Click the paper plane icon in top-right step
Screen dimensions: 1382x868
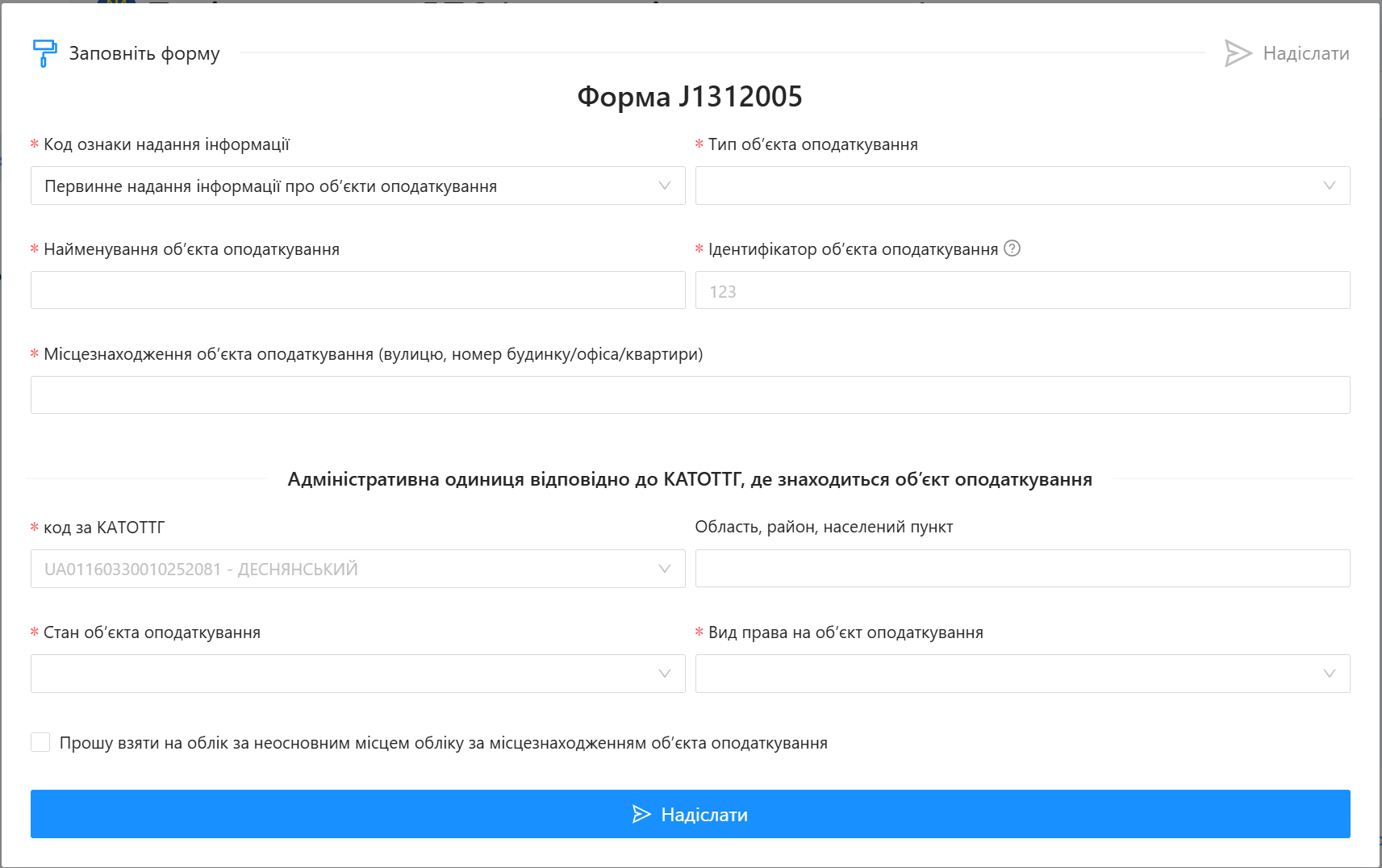(x=1238, y=53)
